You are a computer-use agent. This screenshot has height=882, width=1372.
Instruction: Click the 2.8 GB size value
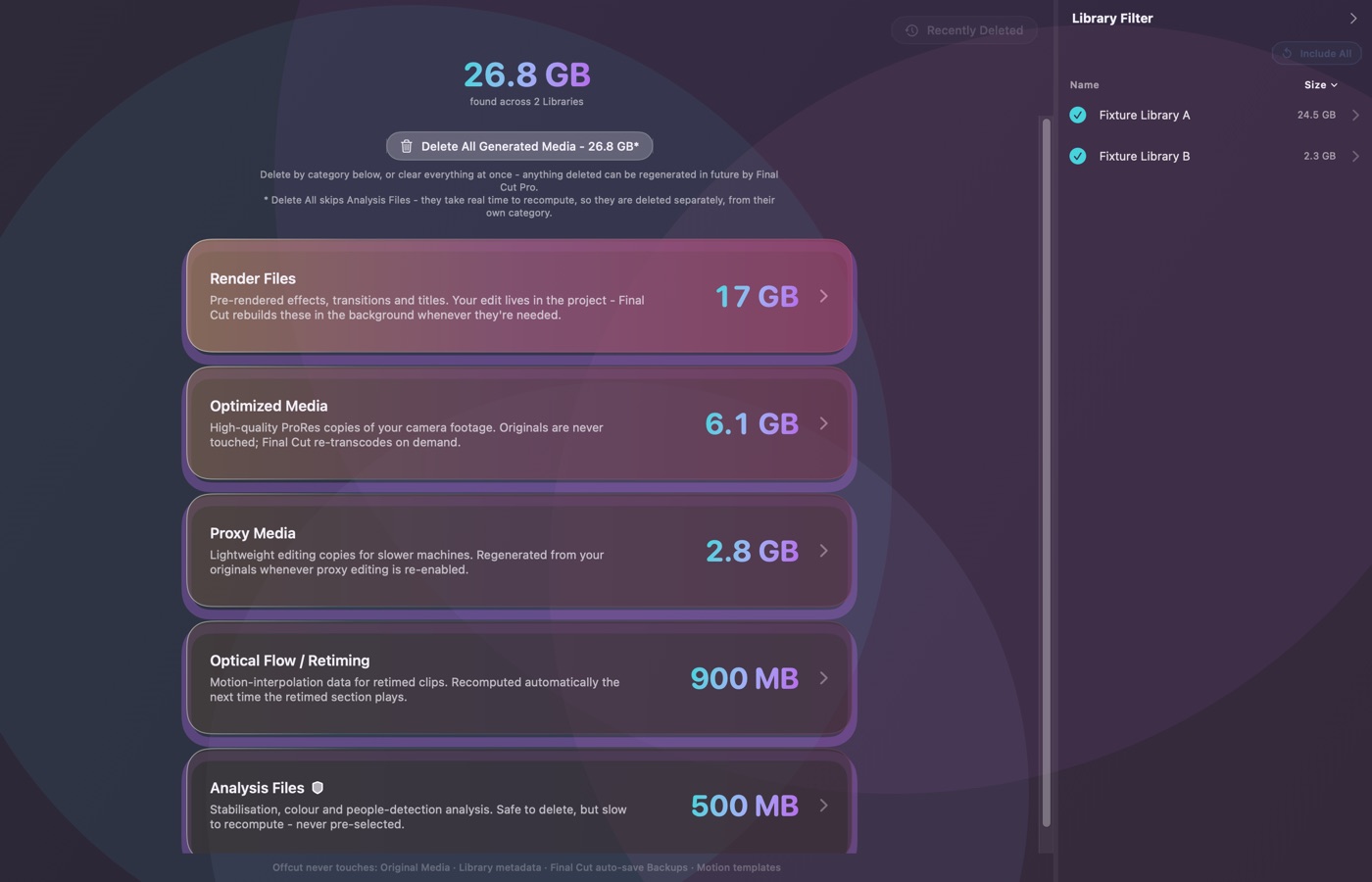(x=752, y=551)
